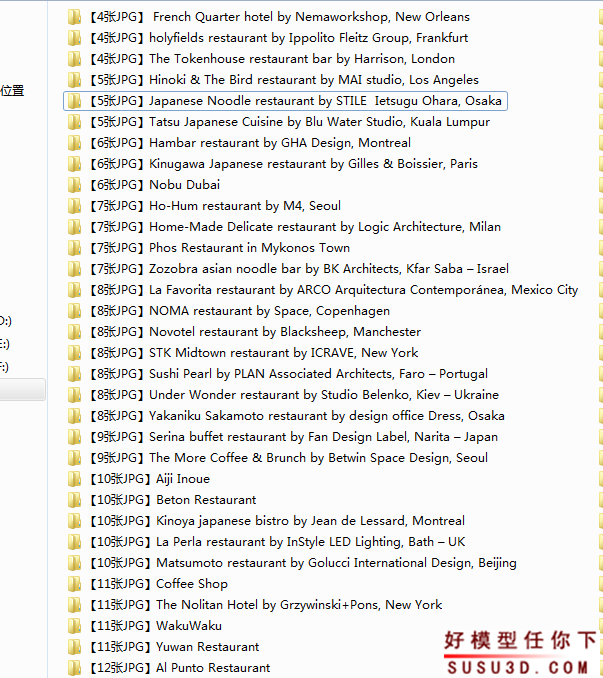Click folder icon for La Perla restaurant

tap(74, 542)
